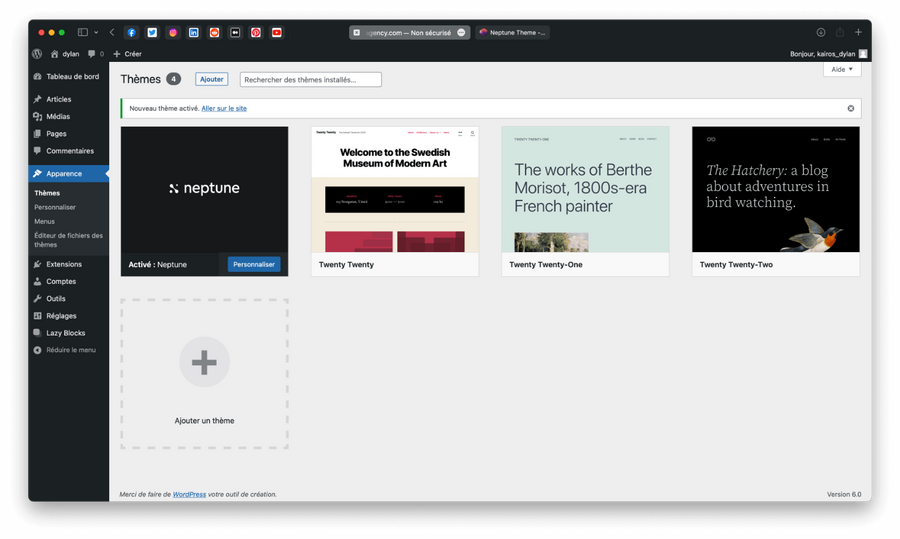
Task: Open the Bonjour, kairos_dylan account menu
Action: tap(828, 54)
